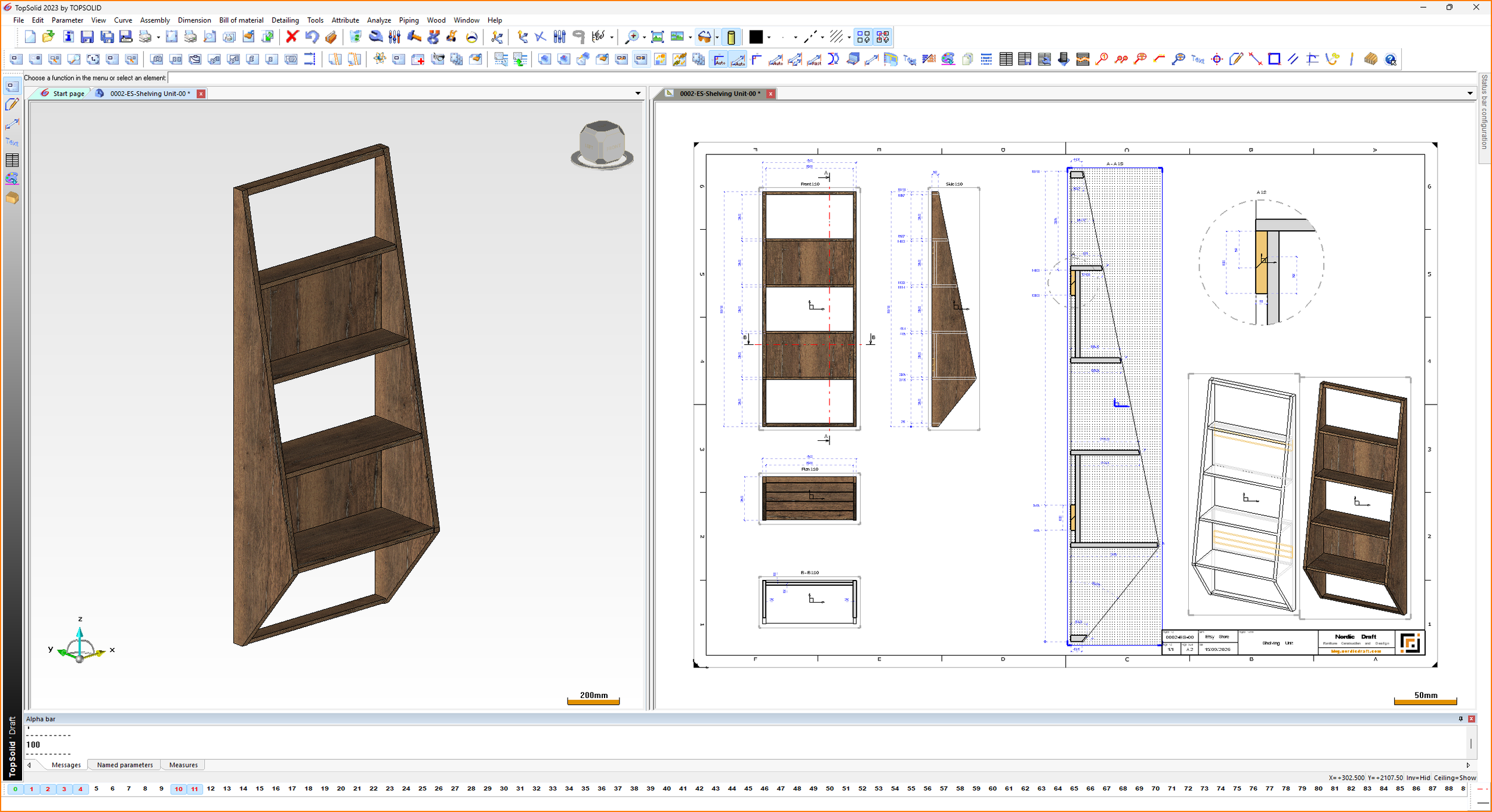Viewport: 1492px width, 812px height.
Task: Toggle layer 11 in the layer bar
Action: point(195,789)
